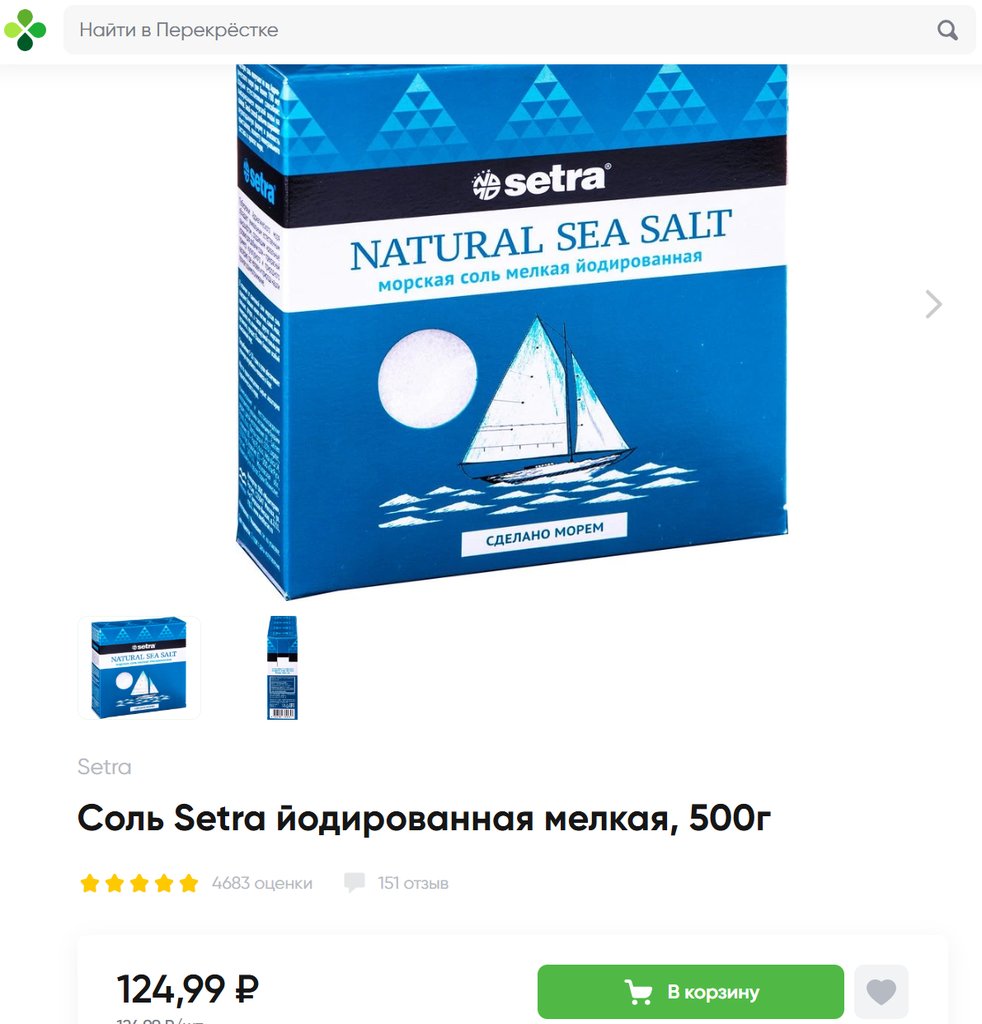982x1024 pixels.
Task: Show the next product photo with the arrow
Action: point(934,304)
